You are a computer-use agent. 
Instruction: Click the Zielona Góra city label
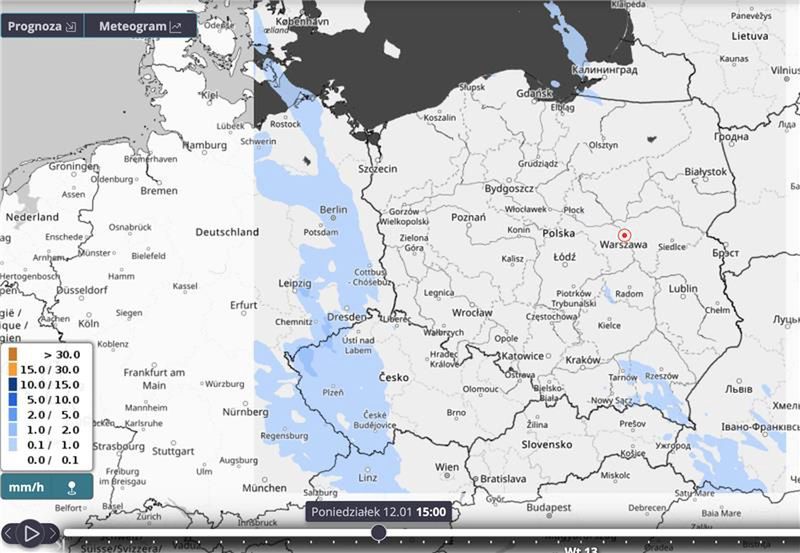[414, 243]
